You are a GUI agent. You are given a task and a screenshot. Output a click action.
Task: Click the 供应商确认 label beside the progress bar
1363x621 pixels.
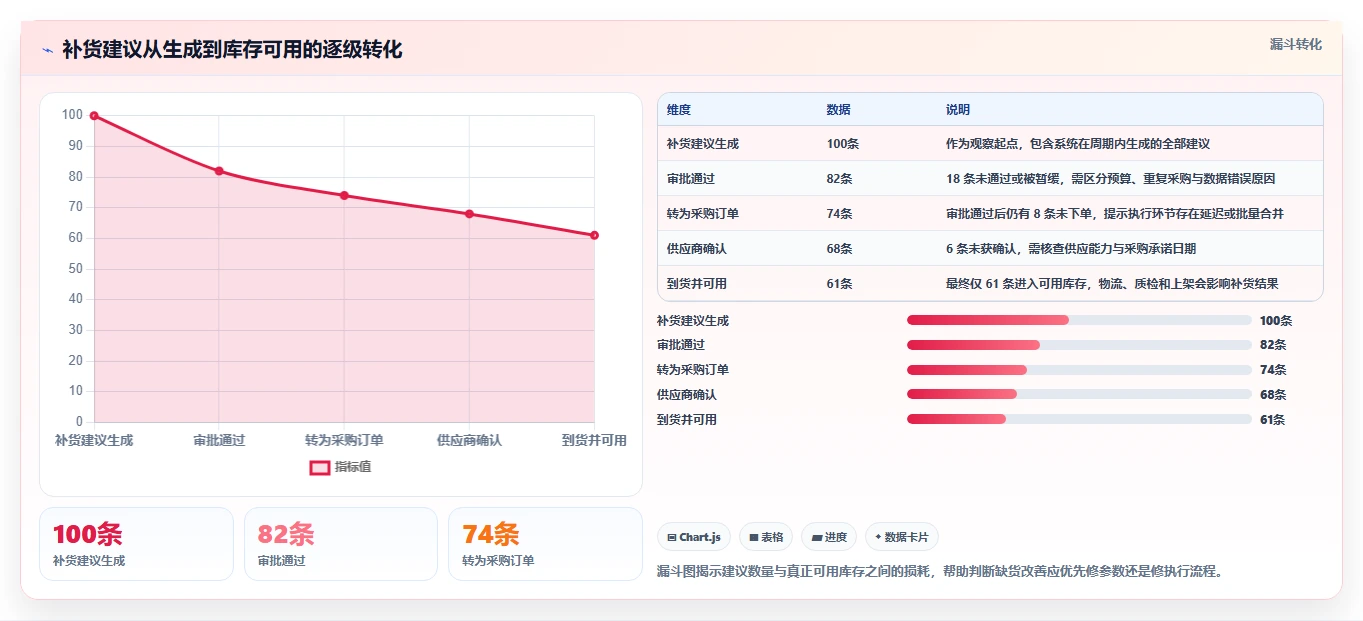[687, 395]
